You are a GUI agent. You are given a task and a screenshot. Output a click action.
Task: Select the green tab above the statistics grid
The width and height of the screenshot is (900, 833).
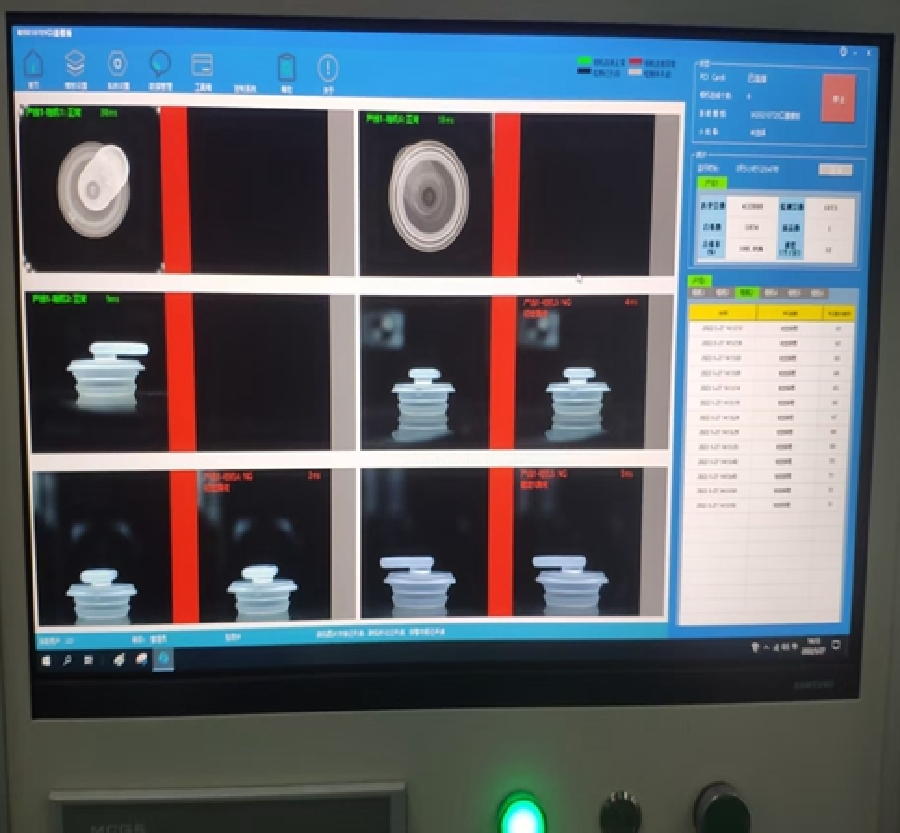pos(712,183)
